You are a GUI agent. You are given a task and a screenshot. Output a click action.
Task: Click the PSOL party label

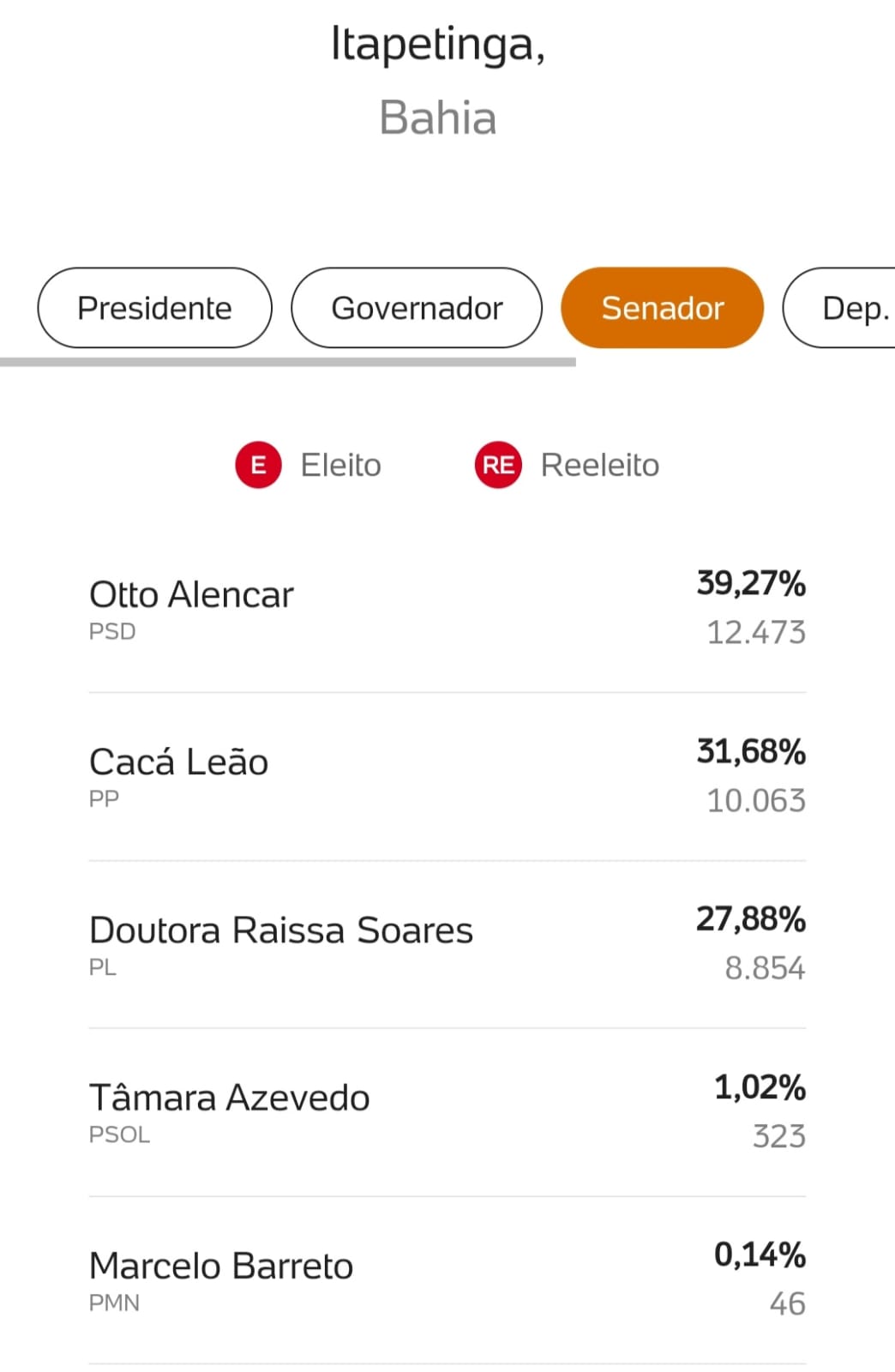(119, 1134)
